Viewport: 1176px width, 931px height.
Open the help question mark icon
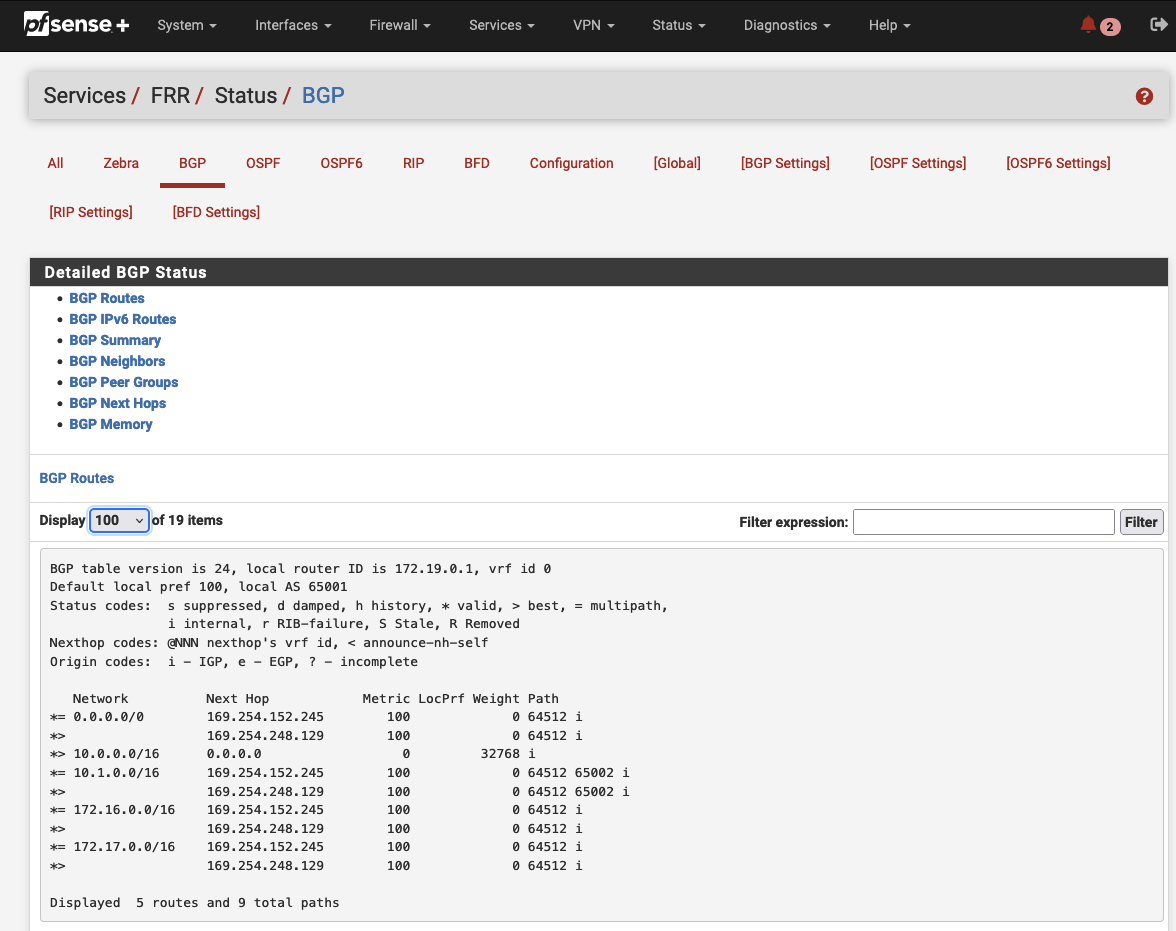1144,96
